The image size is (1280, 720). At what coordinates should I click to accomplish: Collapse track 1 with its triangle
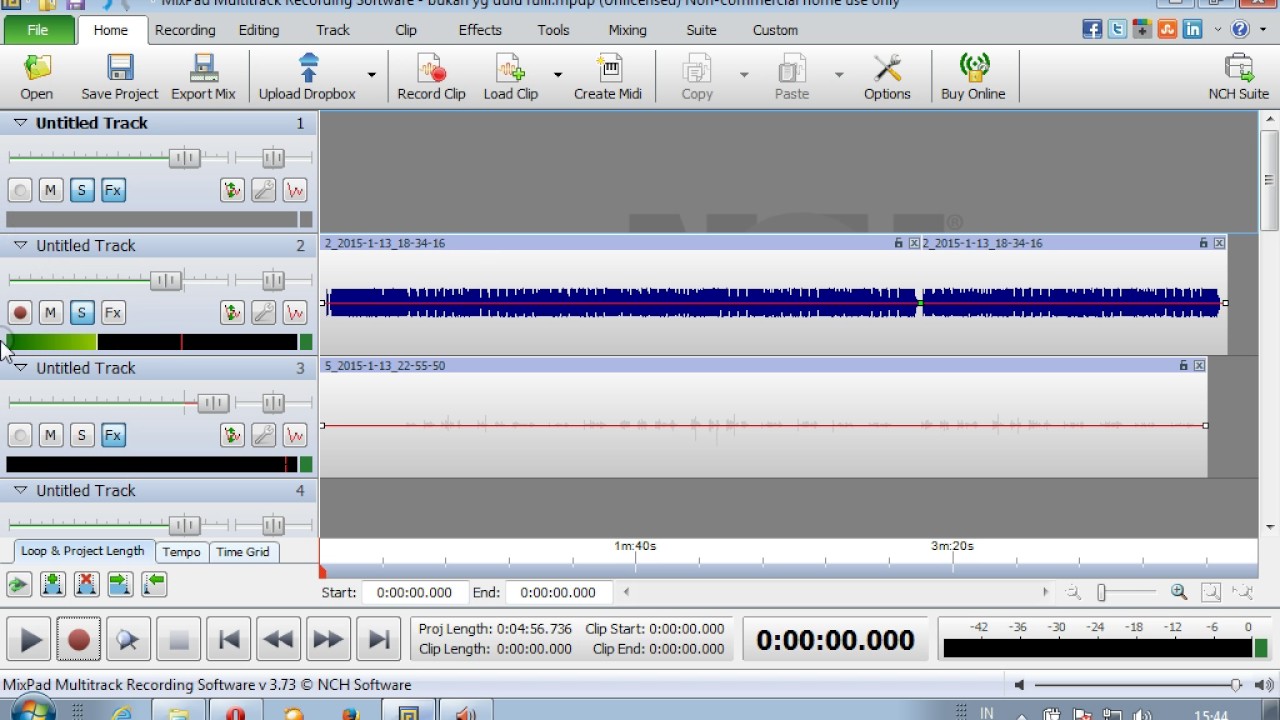[20, 123]
